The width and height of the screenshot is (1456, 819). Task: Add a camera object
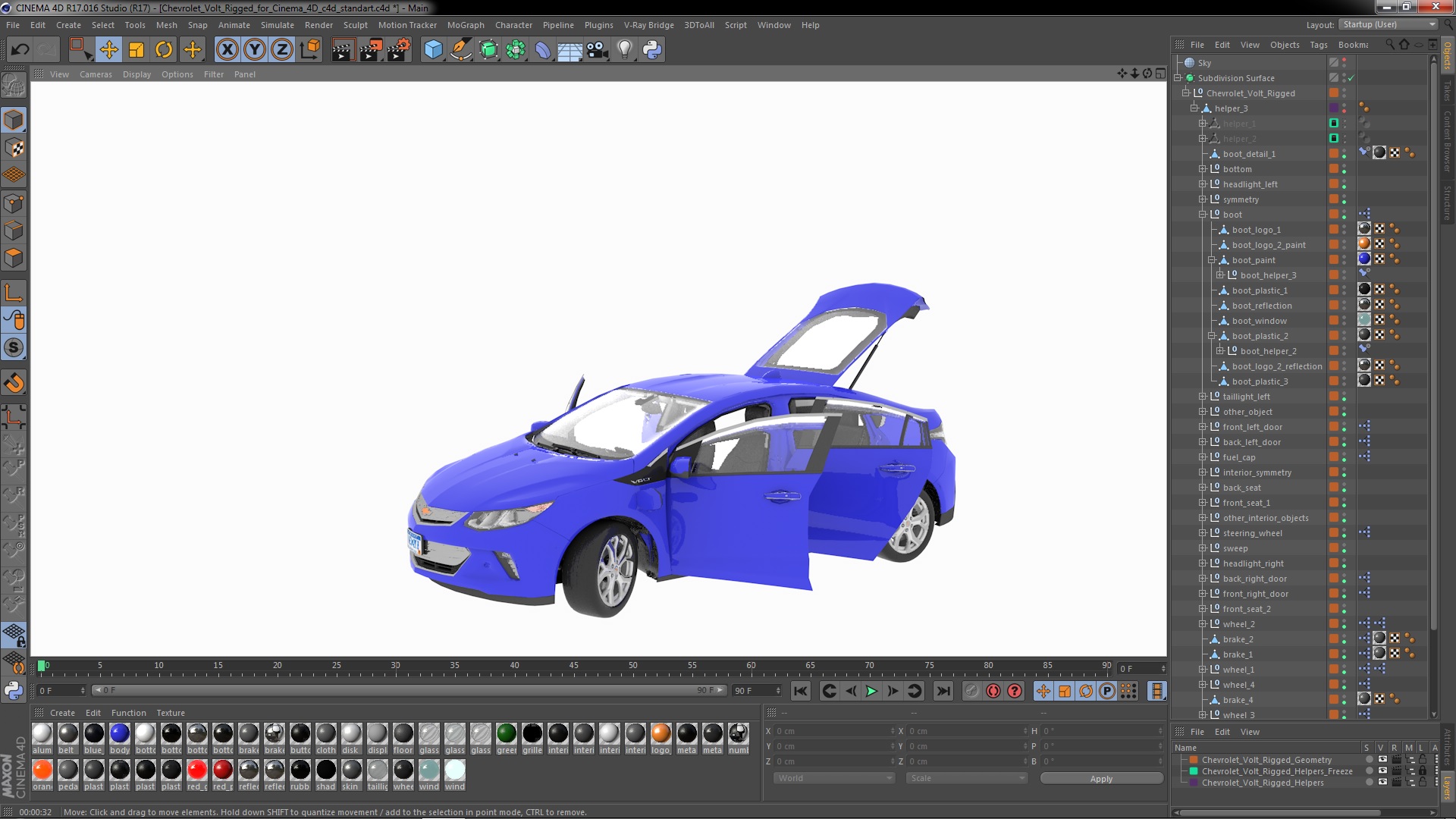pyautogui.click(x=597, y=50)
